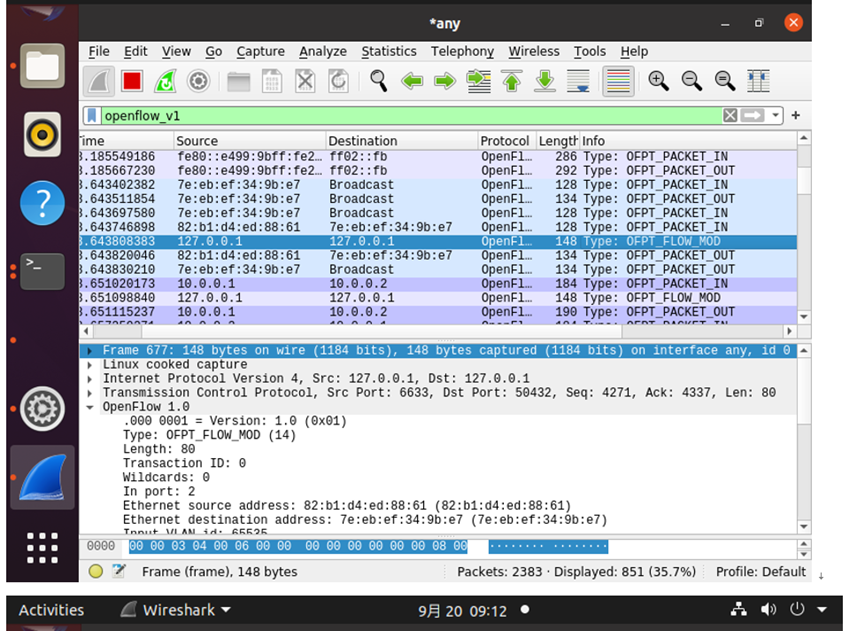
Task: Open Wireshark app menu in top bar
Action: point(175,610)
